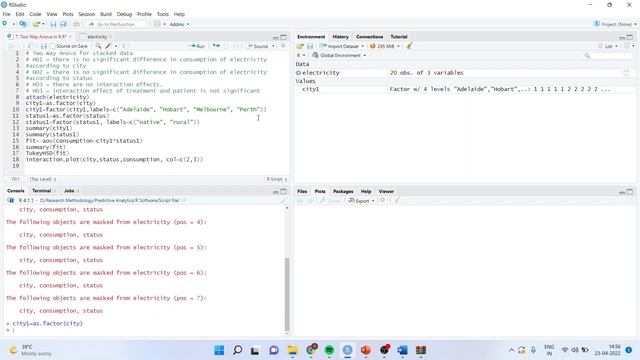Switch to the History tab
Image resolution: width=640 pixels, height=360 pixels.
coord(340,37)
